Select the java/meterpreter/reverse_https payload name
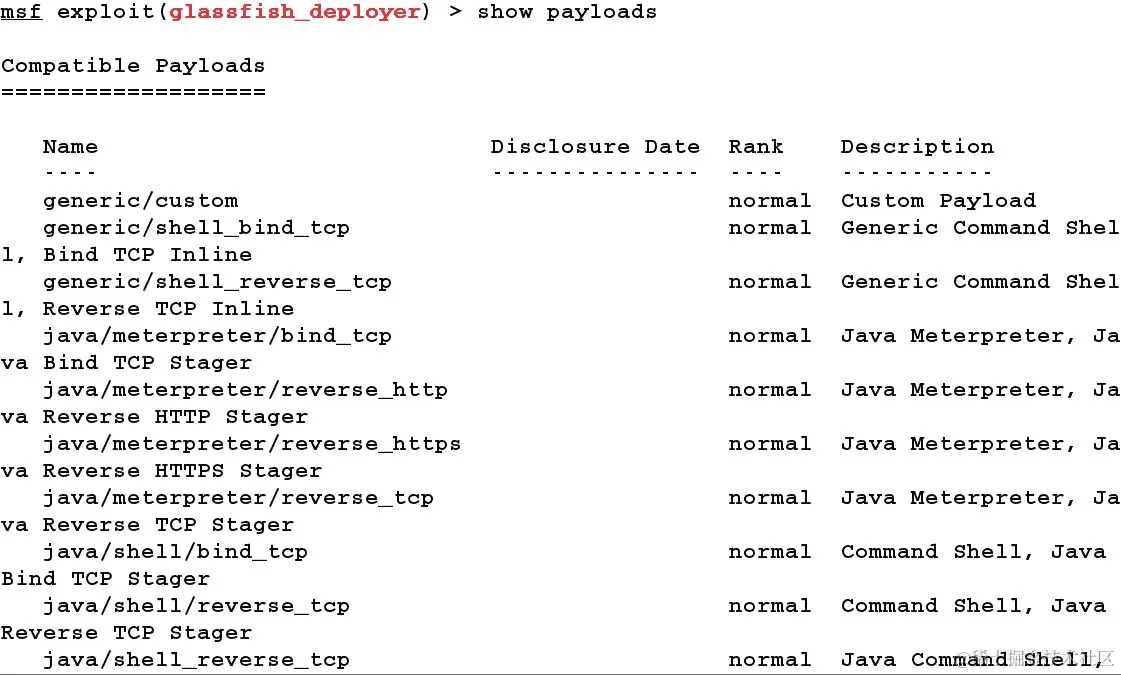This screenshot has width=1121, height=675. tap(252, 444)
